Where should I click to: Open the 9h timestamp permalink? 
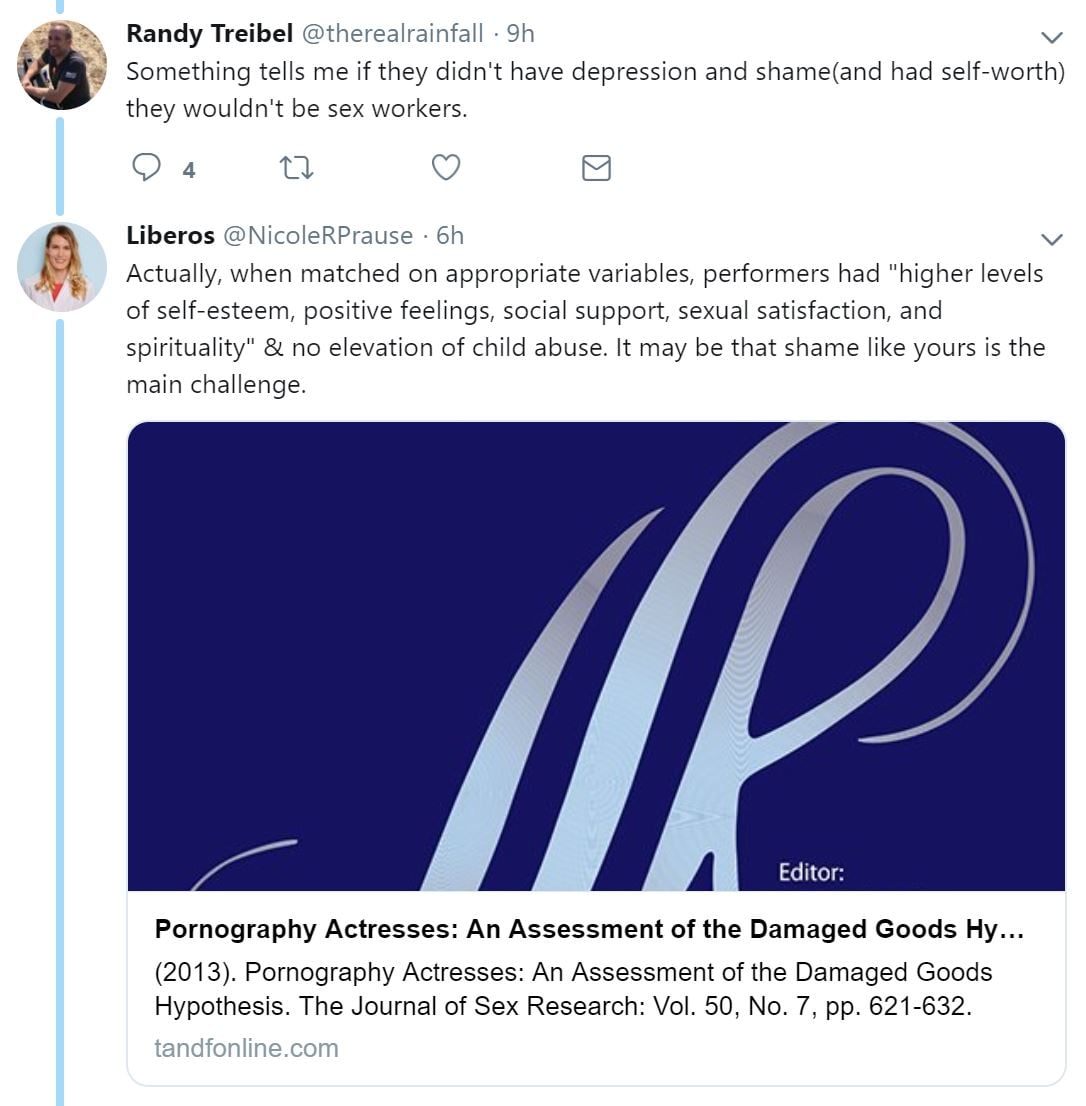click(521, 34)
